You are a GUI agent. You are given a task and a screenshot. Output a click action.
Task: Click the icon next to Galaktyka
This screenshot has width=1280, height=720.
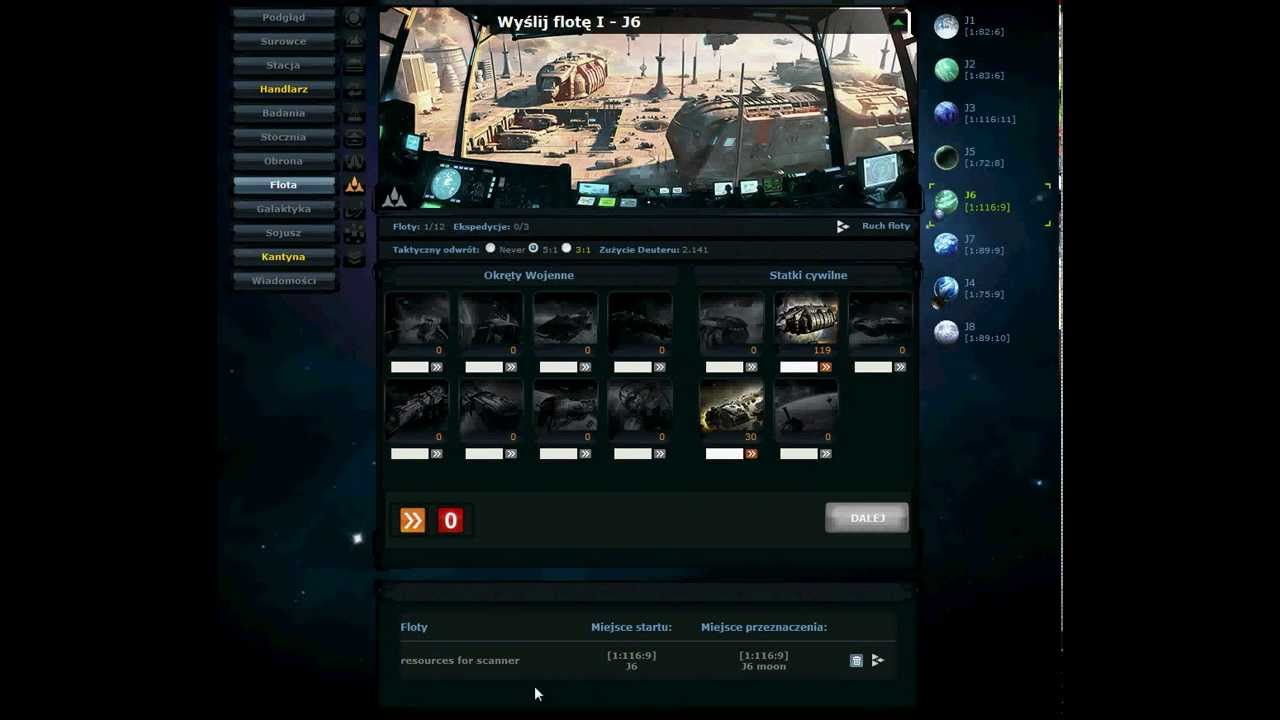pyautogui.click(x=354, y=209)
